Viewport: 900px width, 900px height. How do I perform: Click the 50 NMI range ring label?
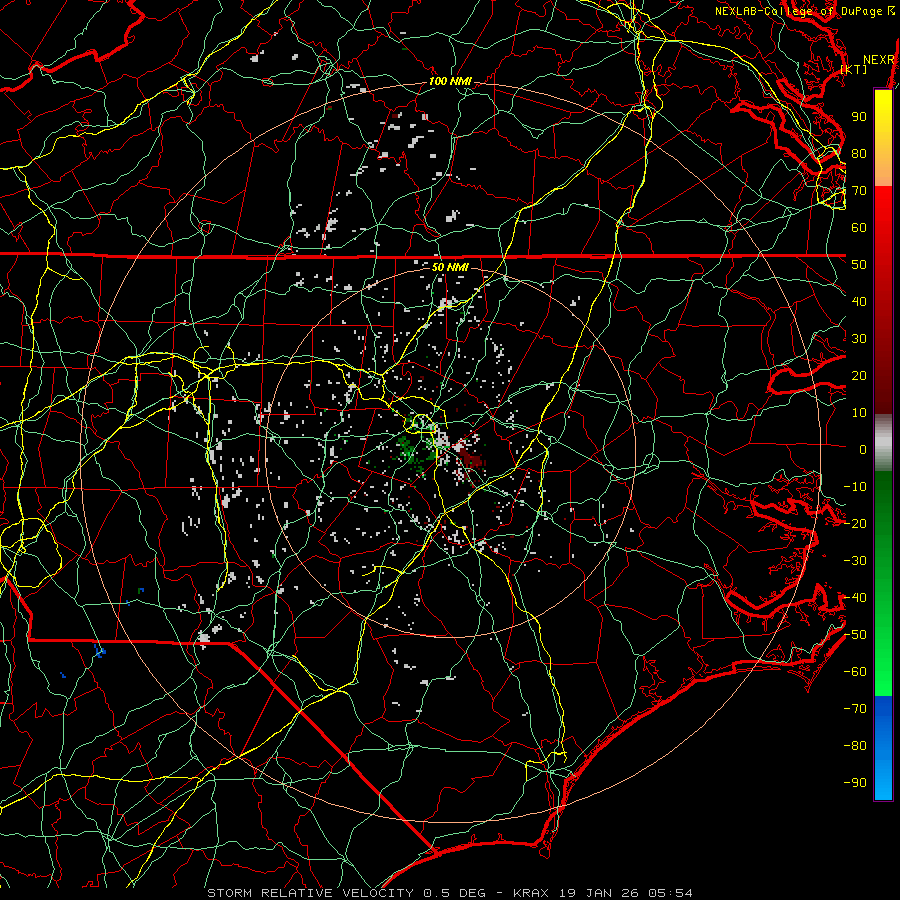(x=450, y=267)
